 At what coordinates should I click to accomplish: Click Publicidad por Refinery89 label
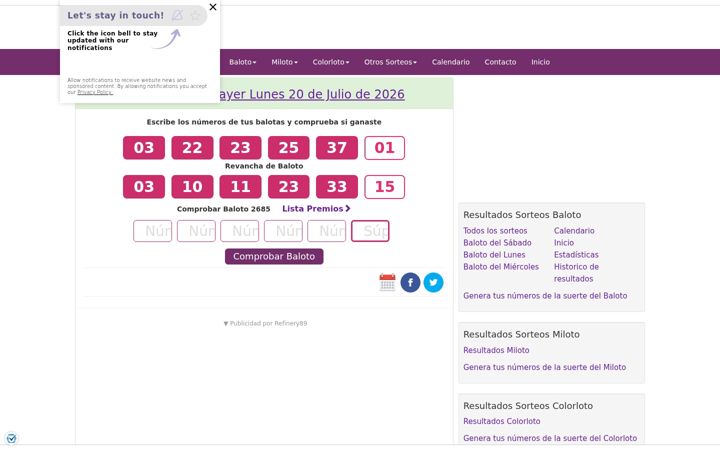pyautogui.click(x=265, y=323)
